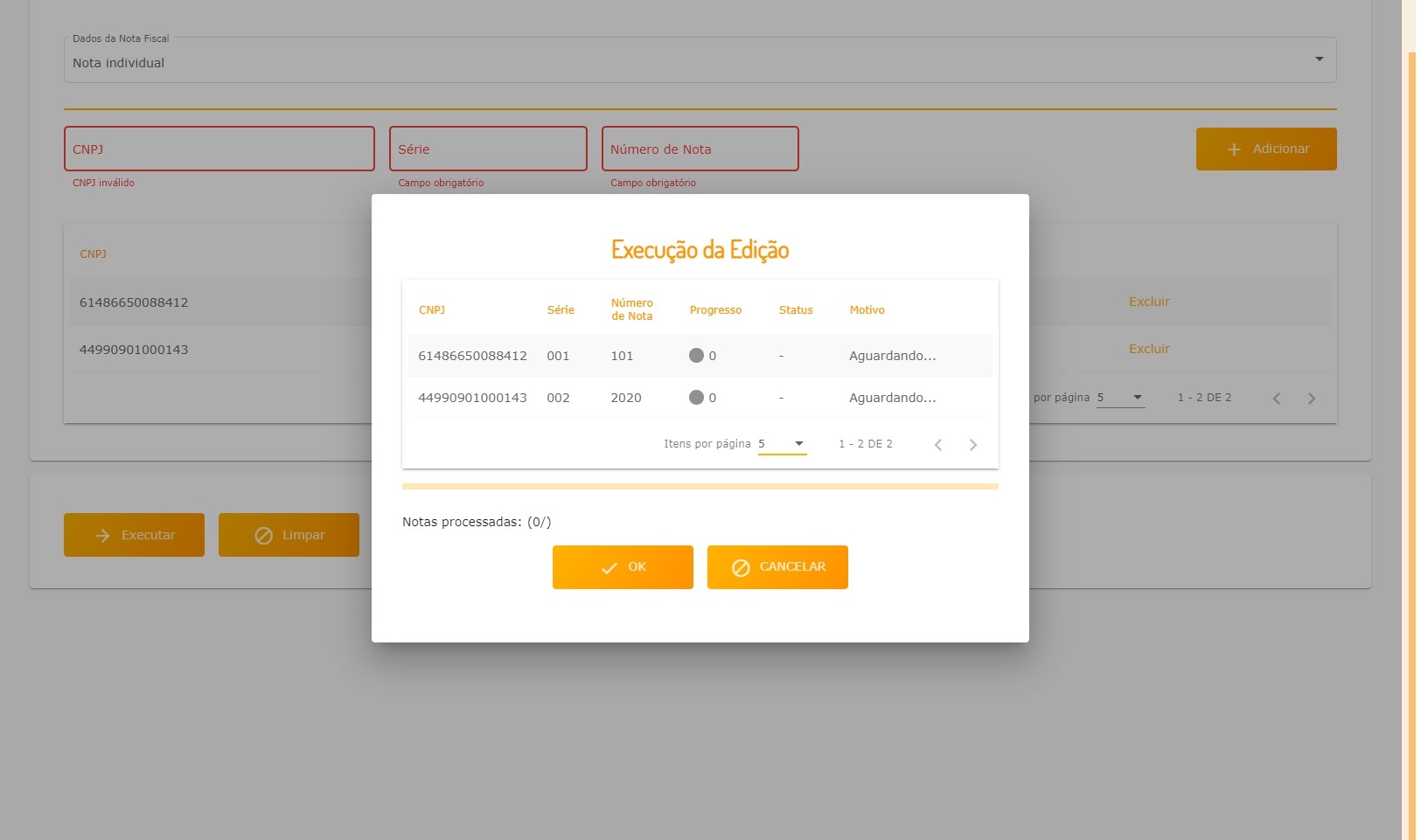
Task: Go to next page in dialog table
Action: [x=973, y=445]
